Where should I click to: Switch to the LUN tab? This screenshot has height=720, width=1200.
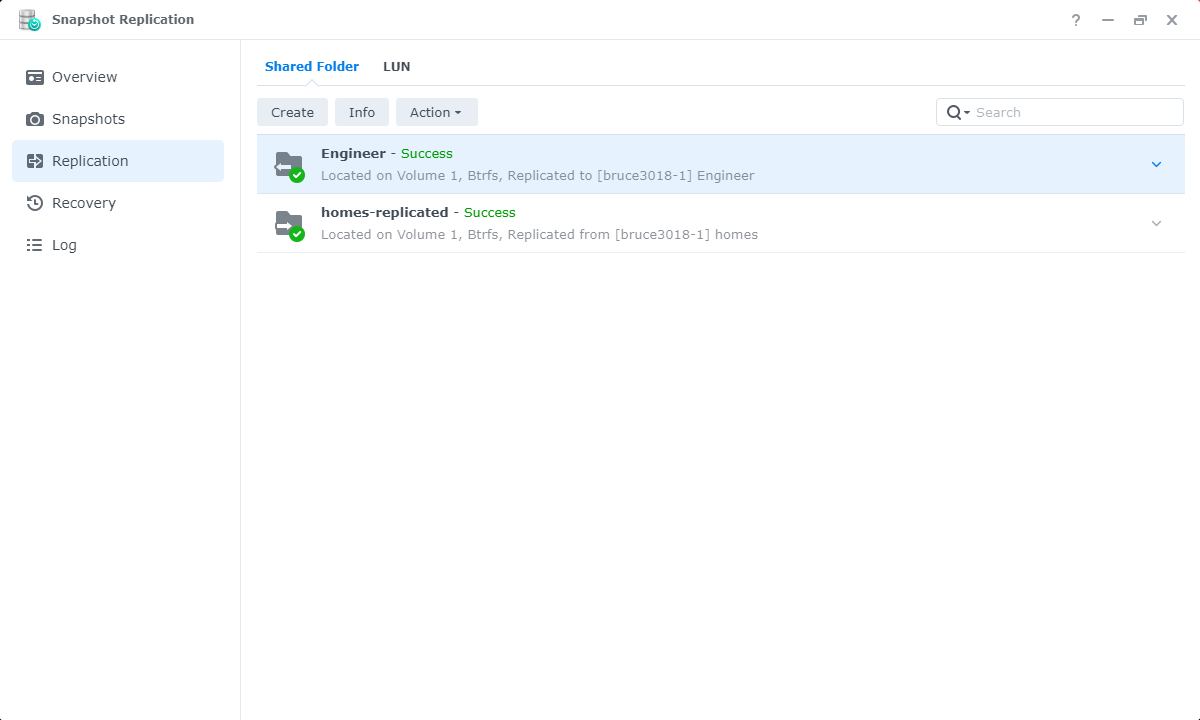click(396, 67)
